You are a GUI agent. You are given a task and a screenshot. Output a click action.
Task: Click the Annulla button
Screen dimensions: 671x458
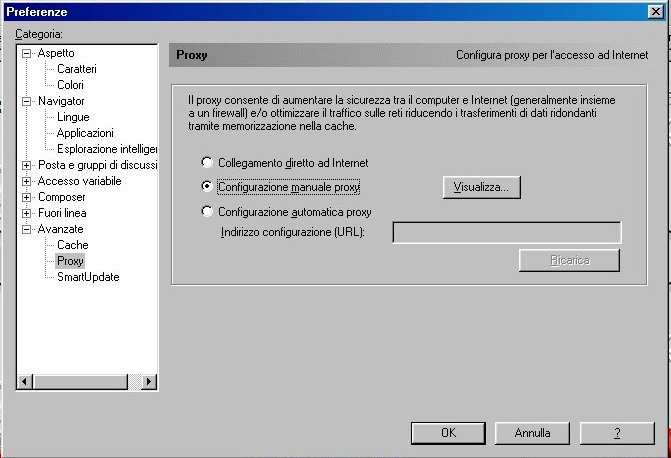532,433
